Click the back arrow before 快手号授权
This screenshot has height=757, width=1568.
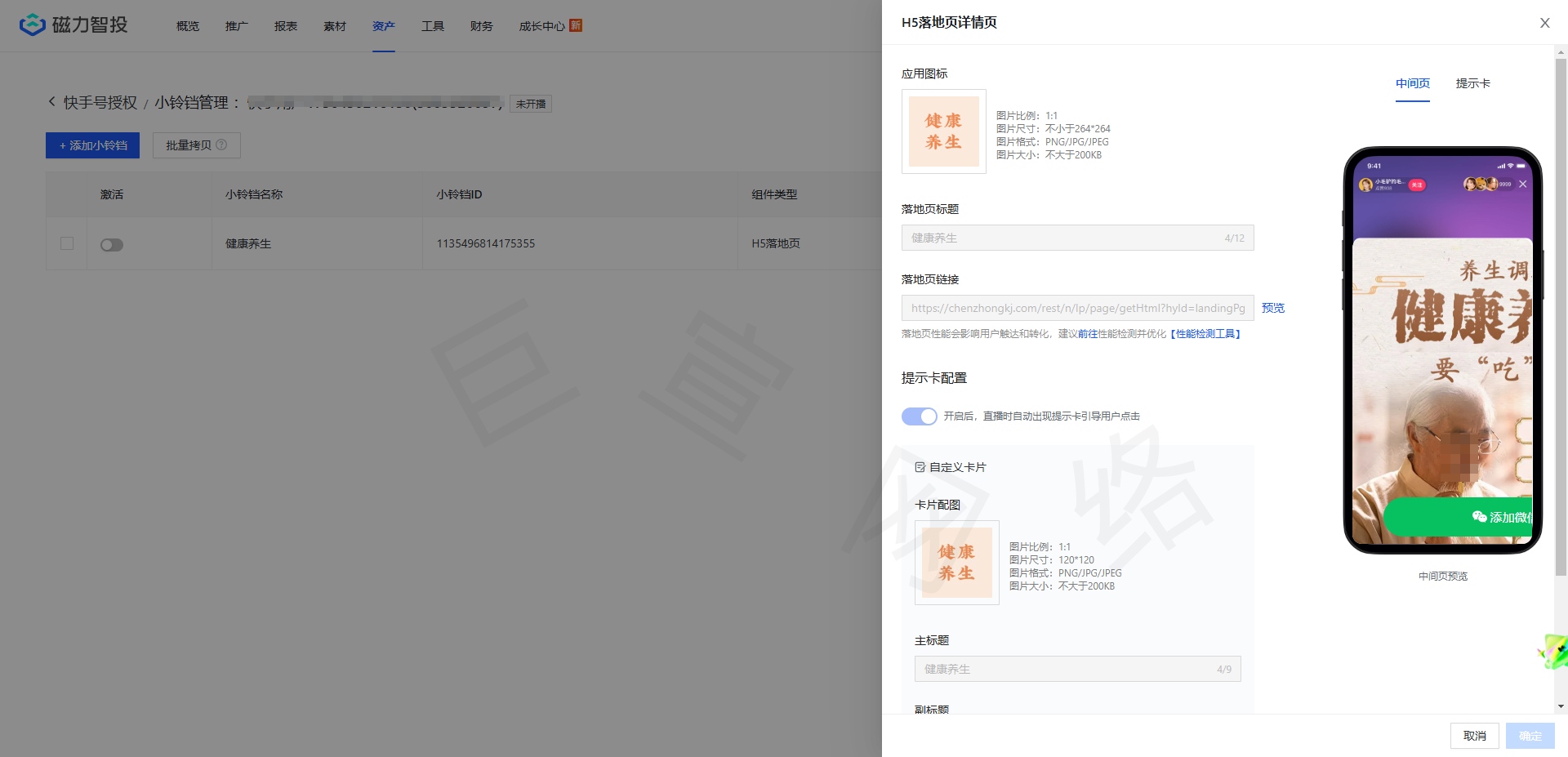pyautogui.click(x=51, y=101)
